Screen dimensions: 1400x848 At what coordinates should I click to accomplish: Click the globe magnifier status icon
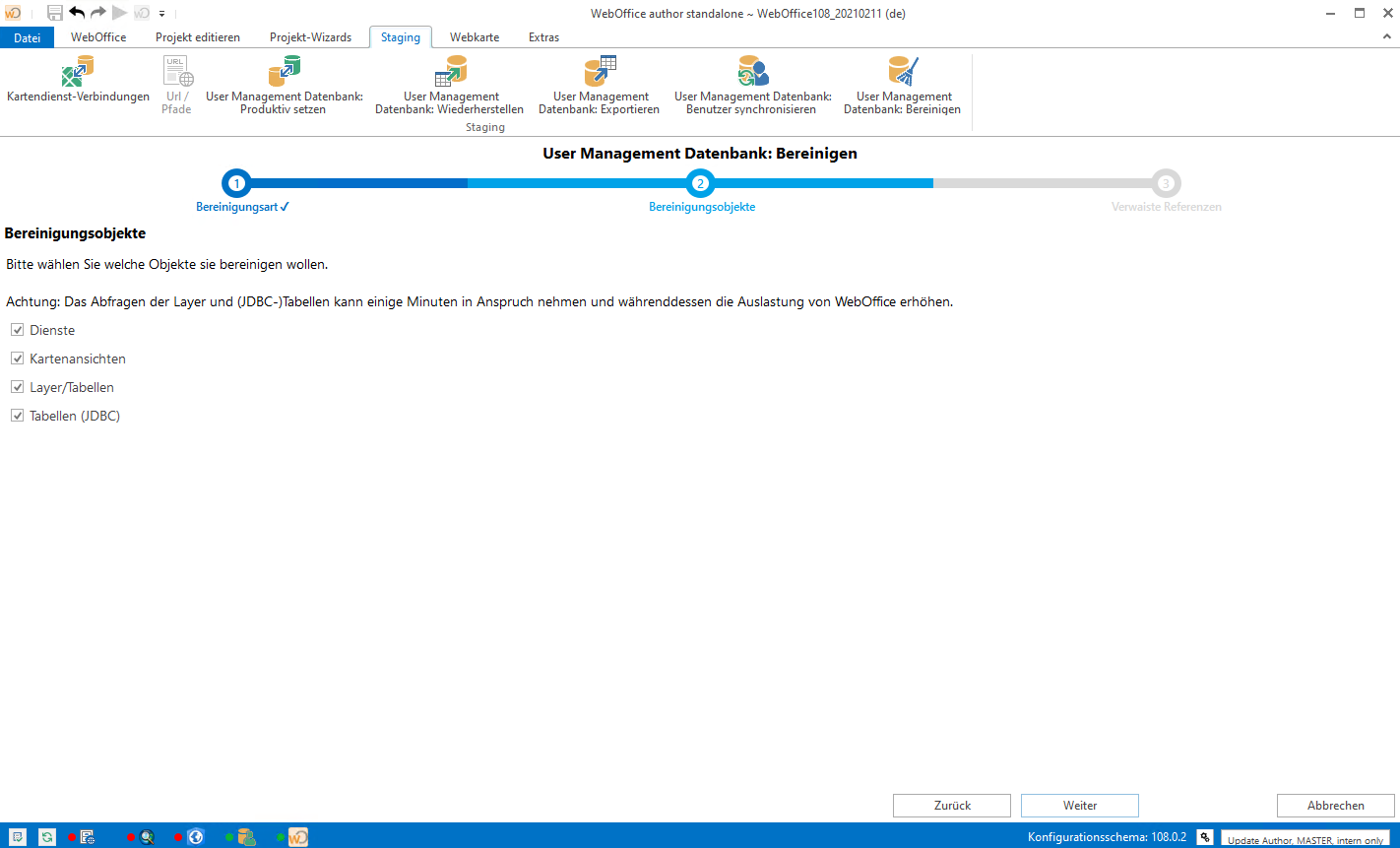(x=147, y=837)
